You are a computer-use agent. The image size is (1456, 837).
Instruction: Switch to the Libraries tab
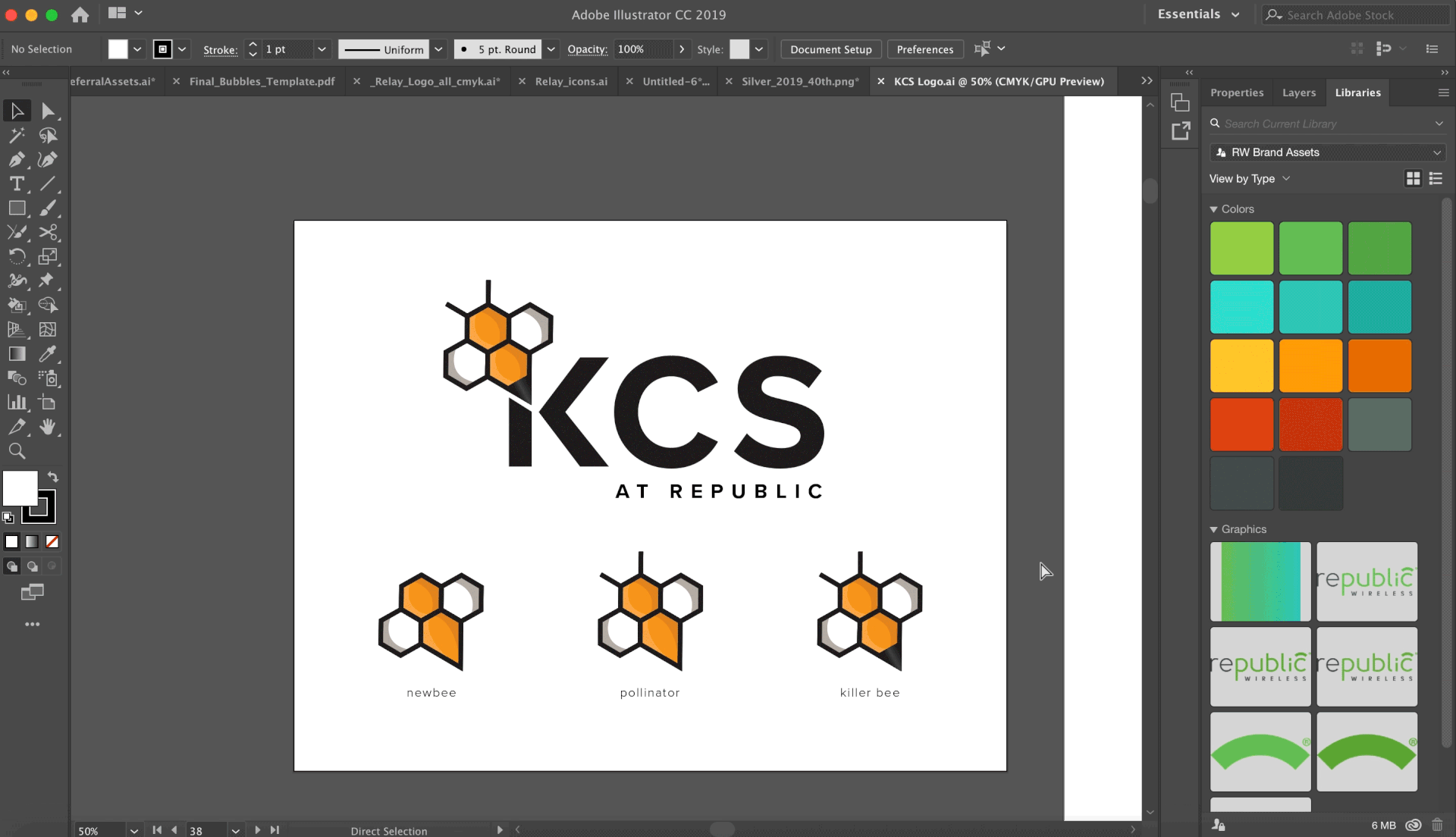(1357, 92)
